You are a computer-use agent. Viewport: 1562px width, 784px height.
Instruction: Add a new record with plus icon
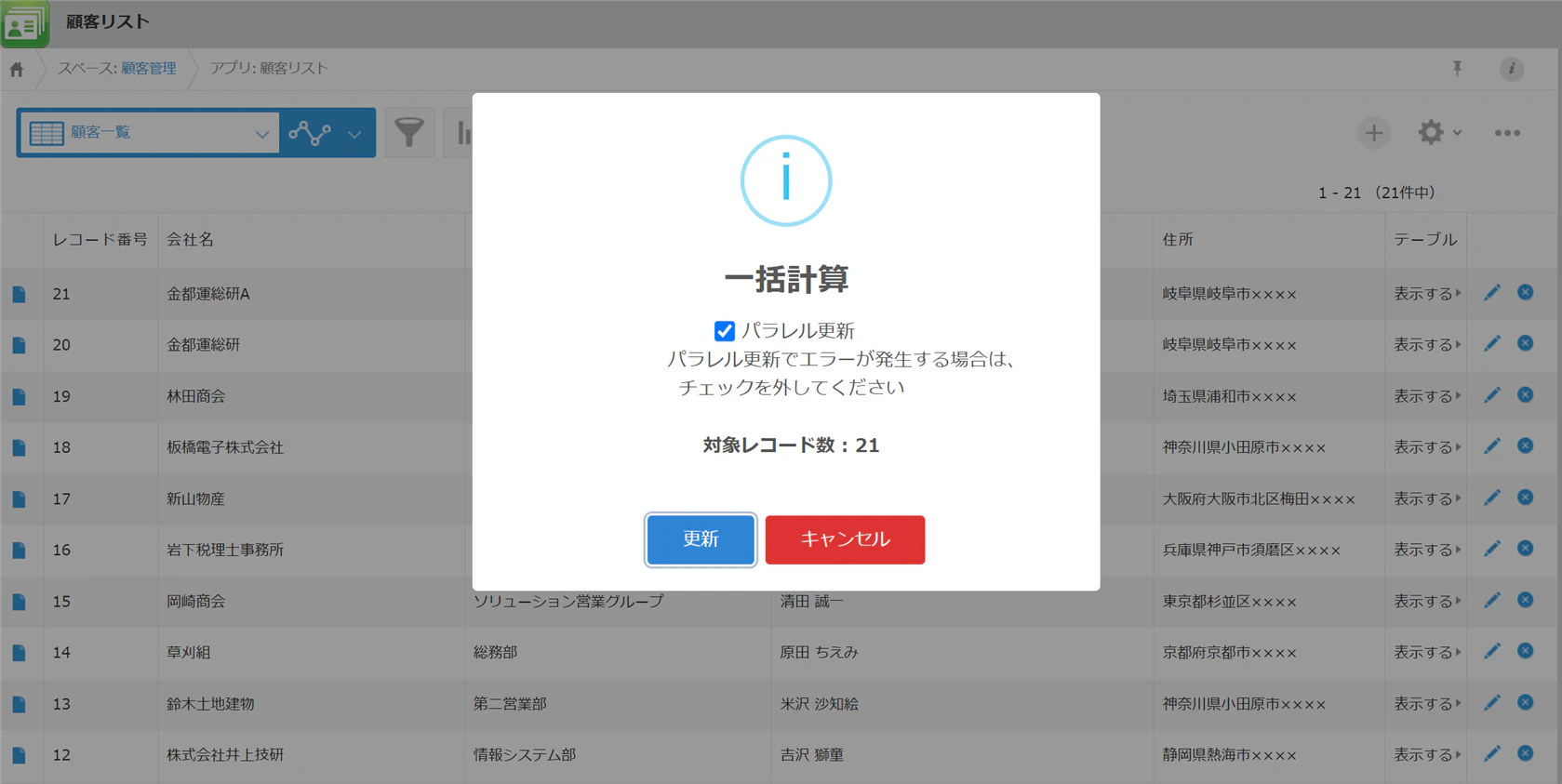(1373, 133)
